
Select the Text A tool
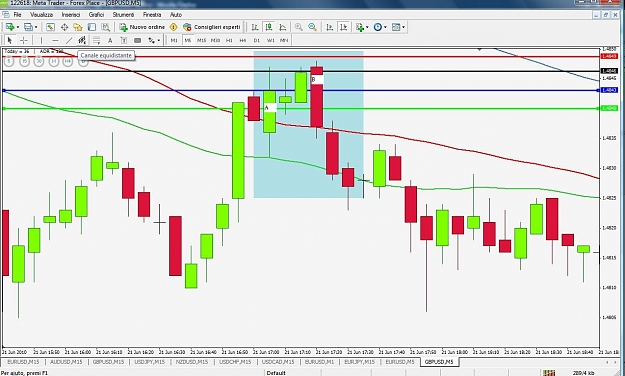click(110, 40)
